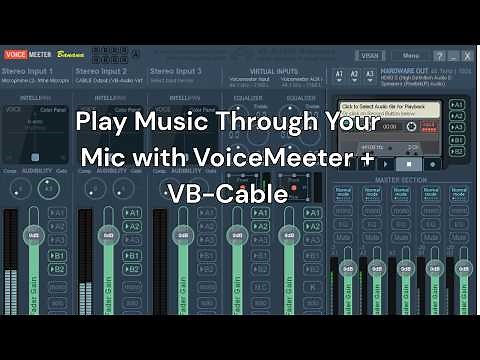Click the Gate knob on Stereo Input 1
Image resolution: width=480 pixels, height=360 pixels.
point(48,189)
